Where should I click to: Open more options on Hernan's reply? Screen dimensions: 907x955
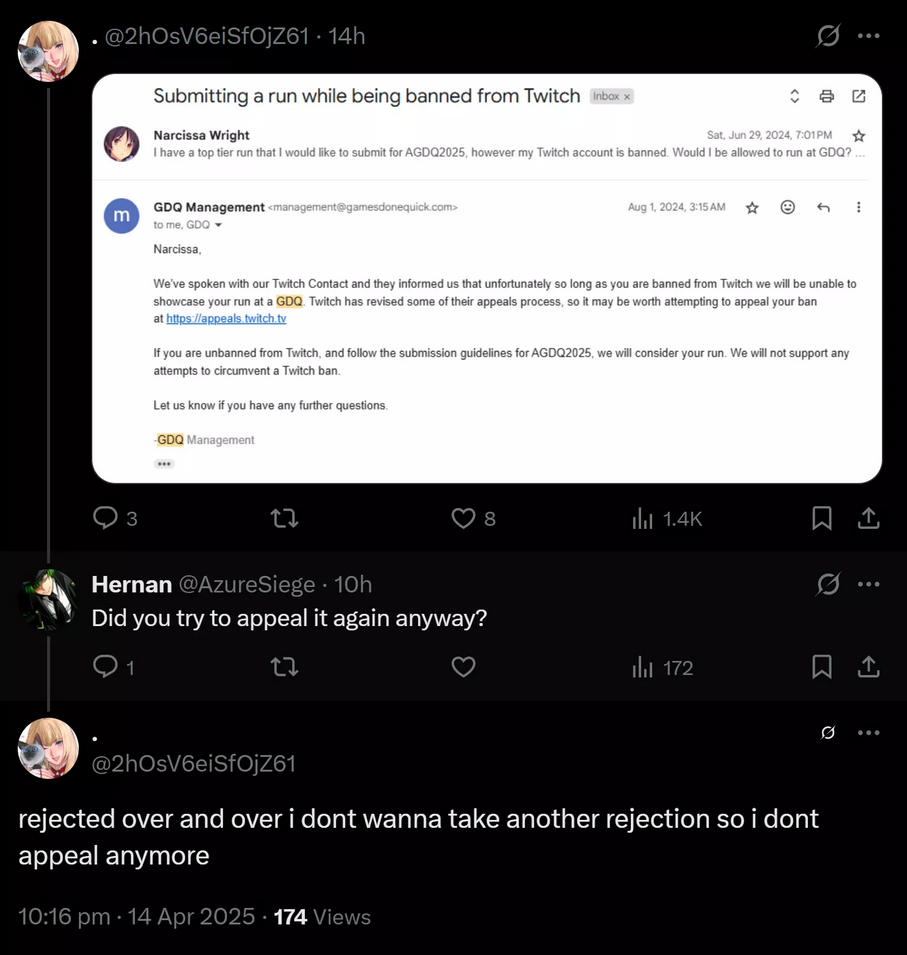pos(868,584)
